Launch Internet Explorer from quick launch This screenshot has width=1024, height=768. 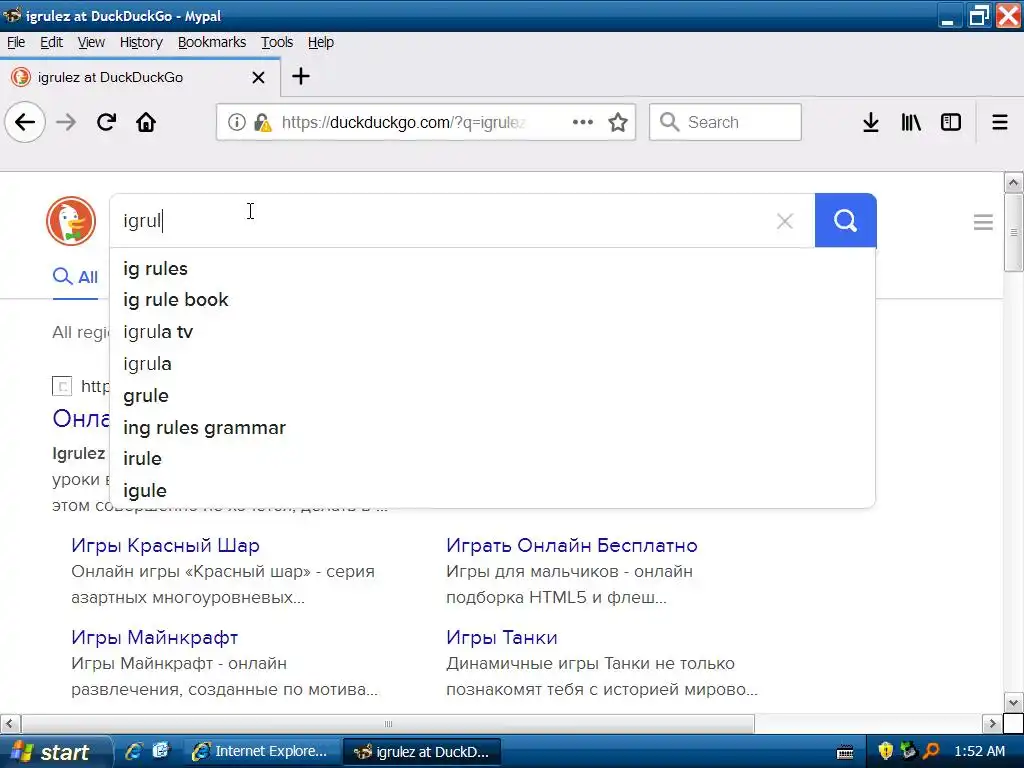(134, 751)
